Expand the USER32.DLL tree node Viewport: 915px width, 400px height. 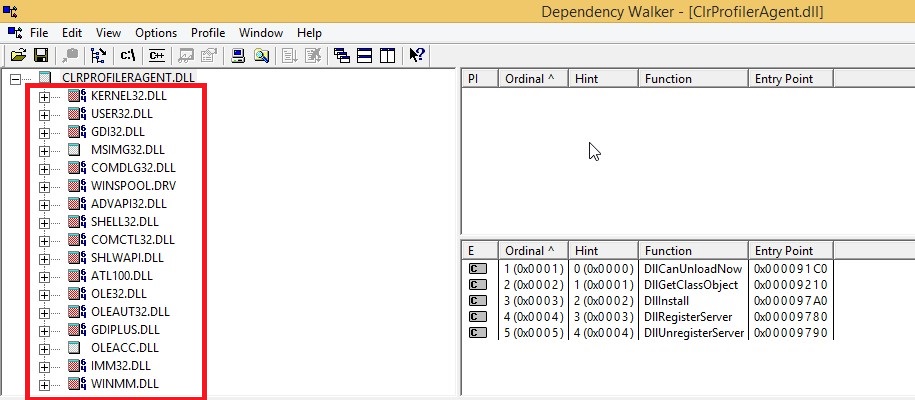pos(44,114)
